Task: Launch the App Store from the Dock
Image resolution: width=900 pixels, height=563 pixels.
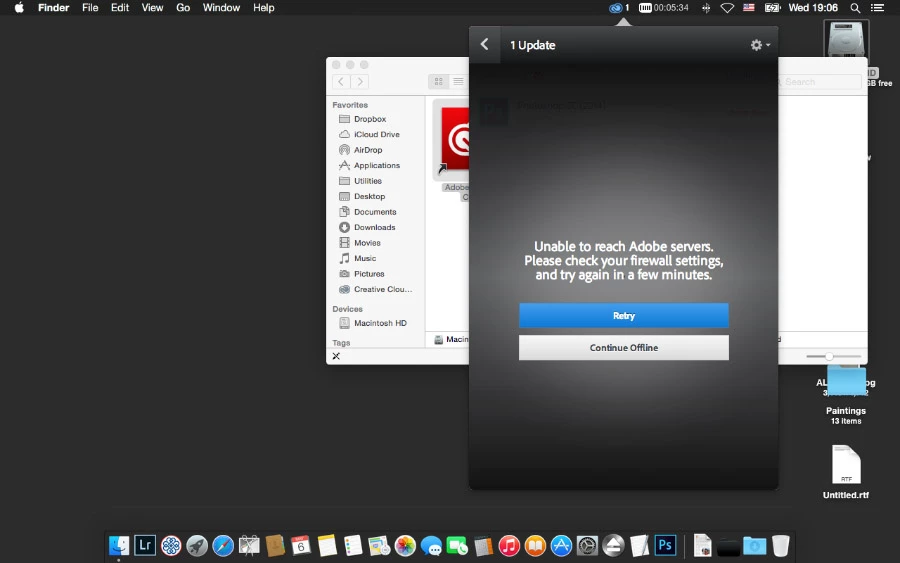Action: (561, 545)
